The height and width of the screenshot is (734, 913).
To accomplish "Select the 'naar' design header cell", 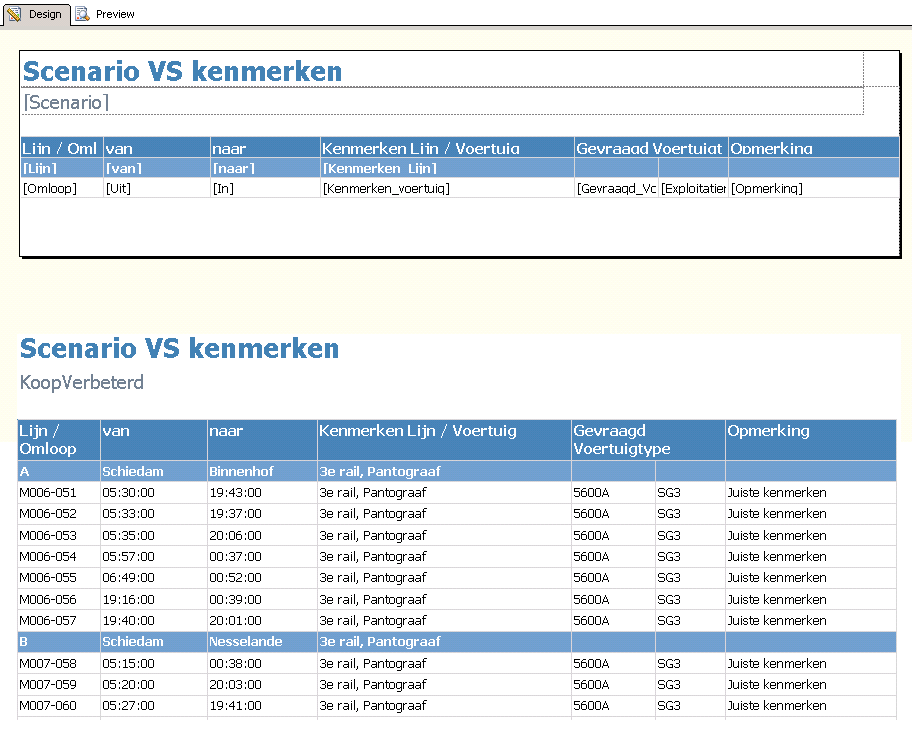I will point(265,148).
